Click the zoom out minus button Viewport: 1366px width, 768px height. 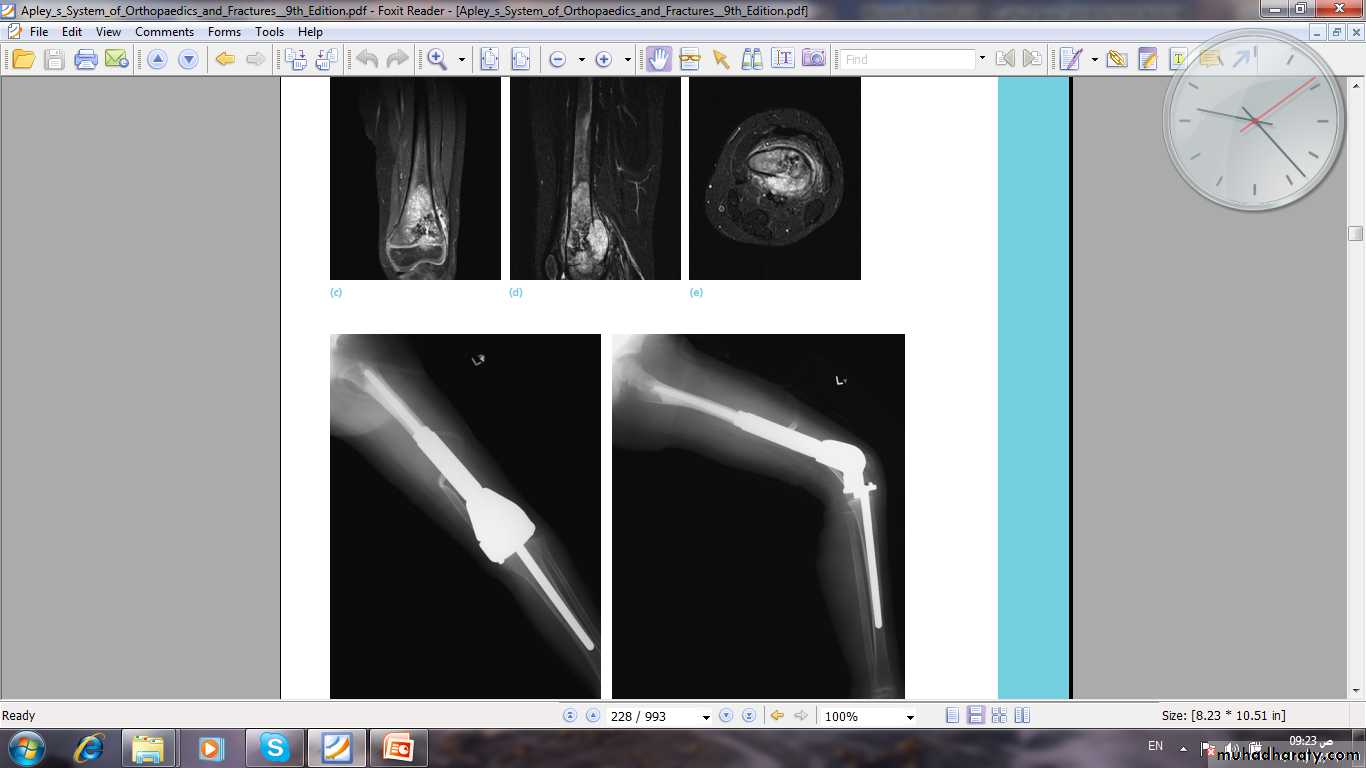pyautogui.click(x=557, y=60)
